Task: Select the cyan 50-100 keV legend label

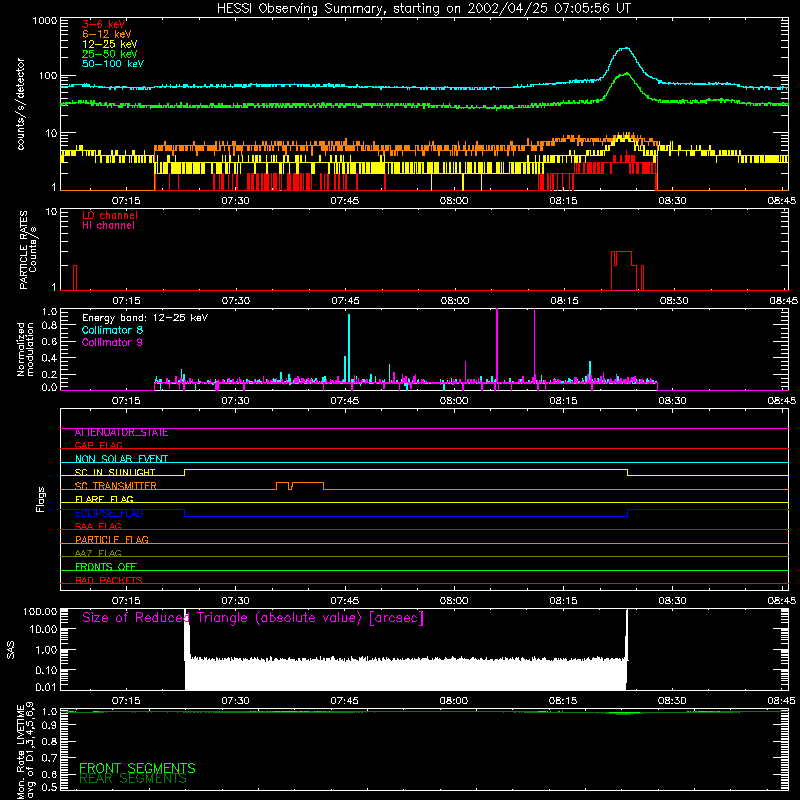Action: coord(113,64)
